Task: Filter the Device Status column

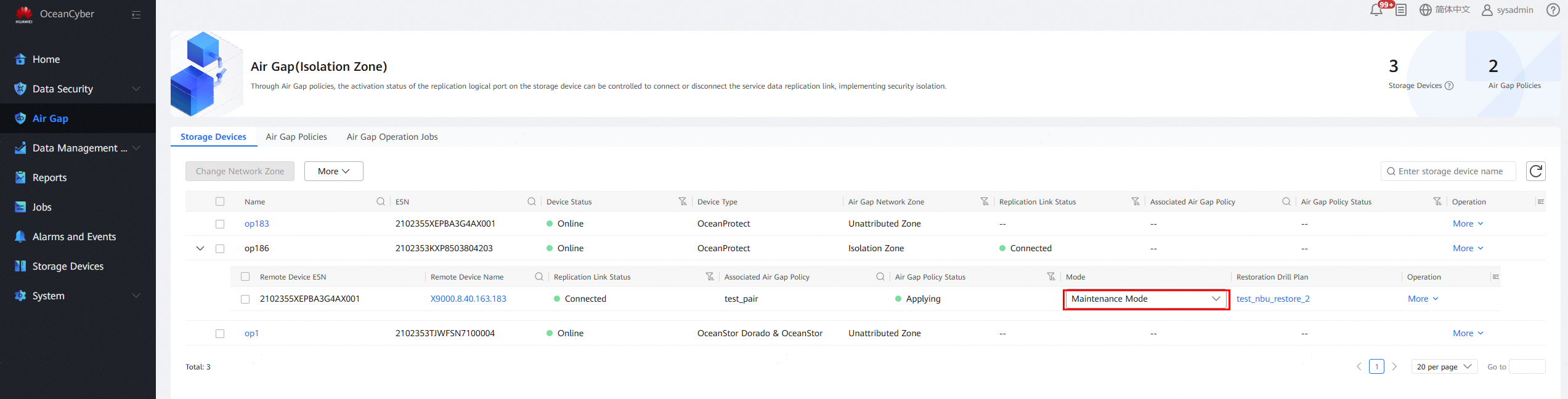Action: click(x=683, y=201)
